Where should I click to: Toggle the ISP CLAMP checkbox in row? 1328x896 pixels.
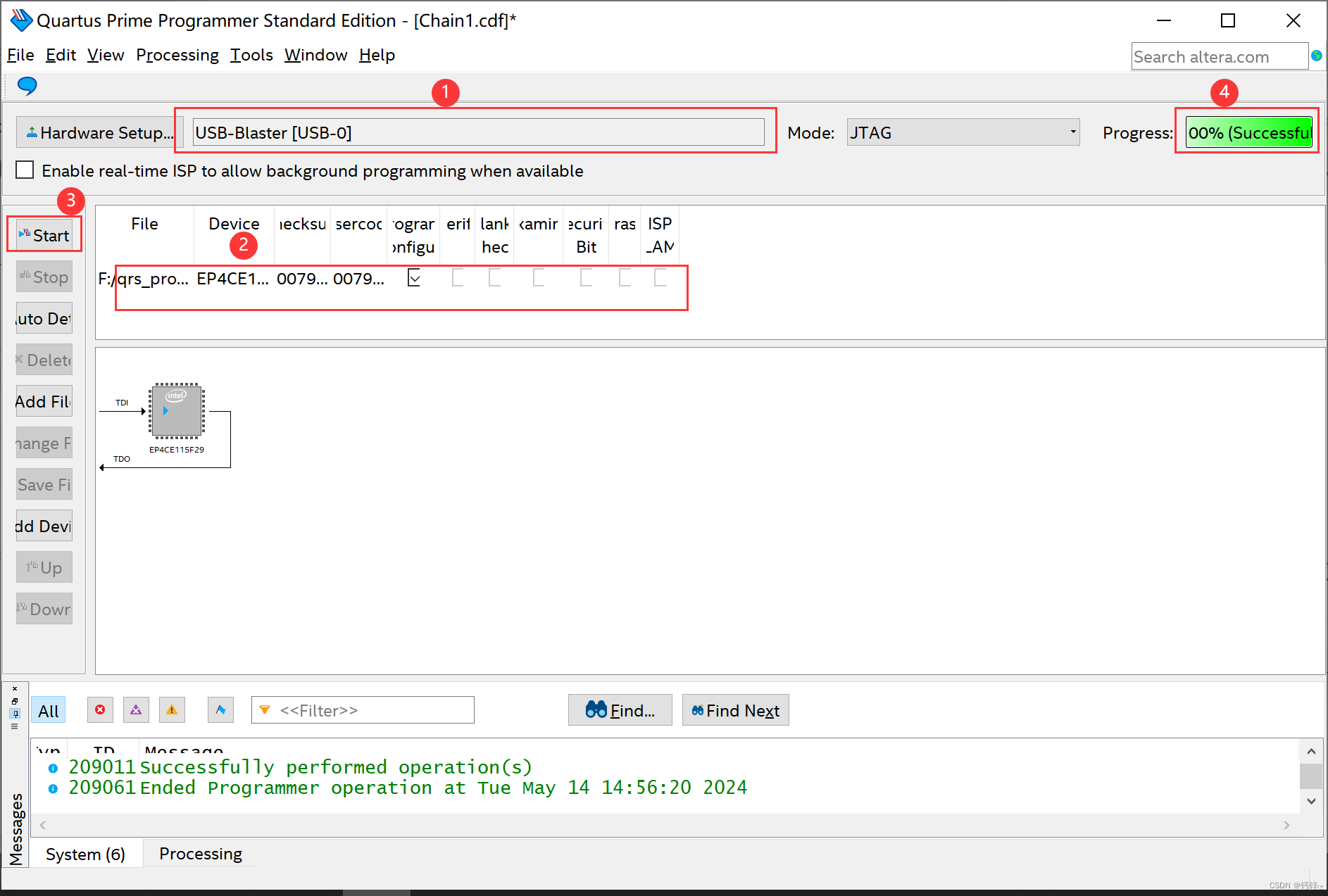click(660, 277)
